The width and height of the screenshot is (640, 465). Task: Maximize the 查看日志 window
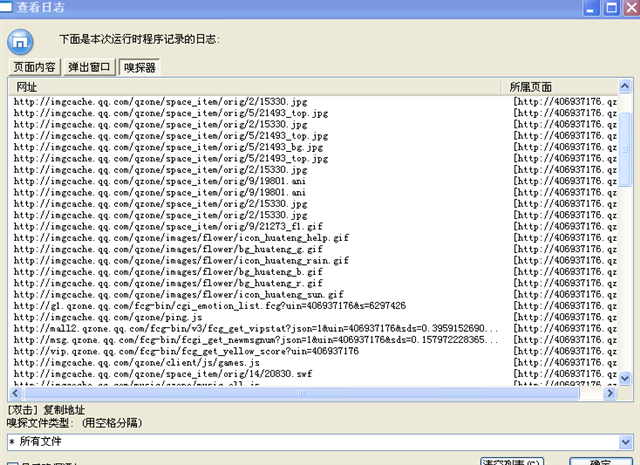[611, 8]
